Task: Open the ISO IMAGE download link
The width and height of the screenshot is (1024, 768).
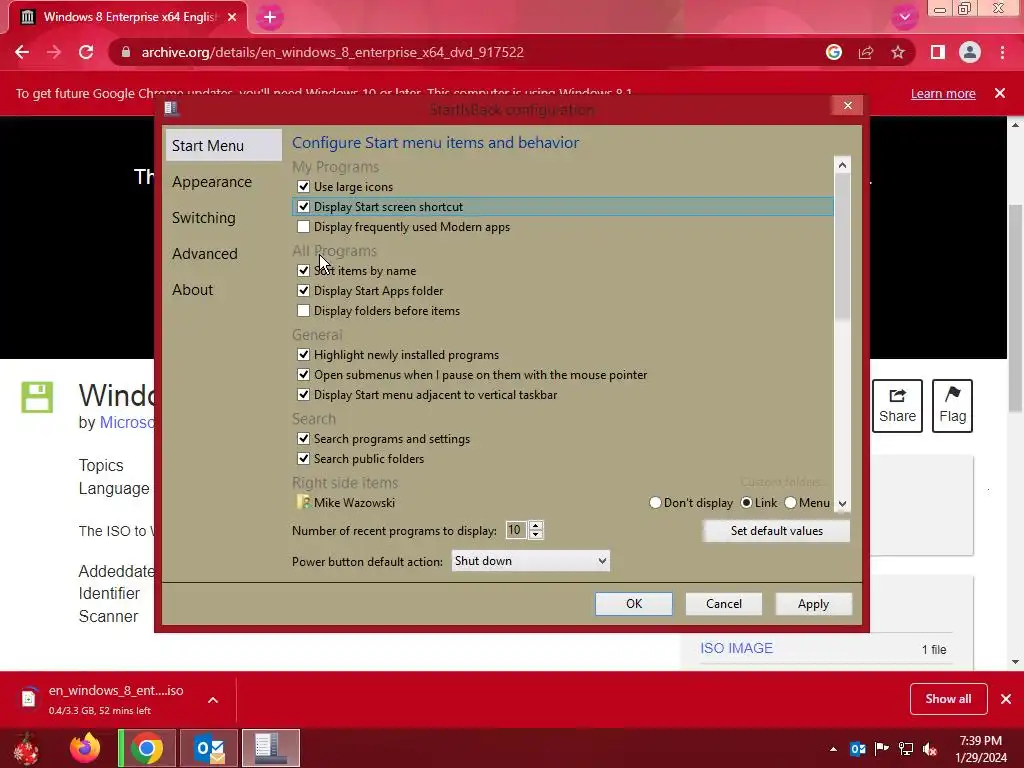Action: 736,648
